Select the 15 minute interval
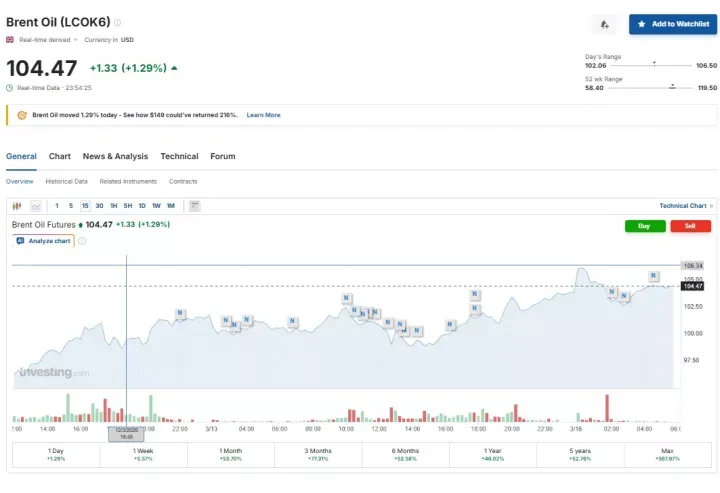 tap(85, 206)
